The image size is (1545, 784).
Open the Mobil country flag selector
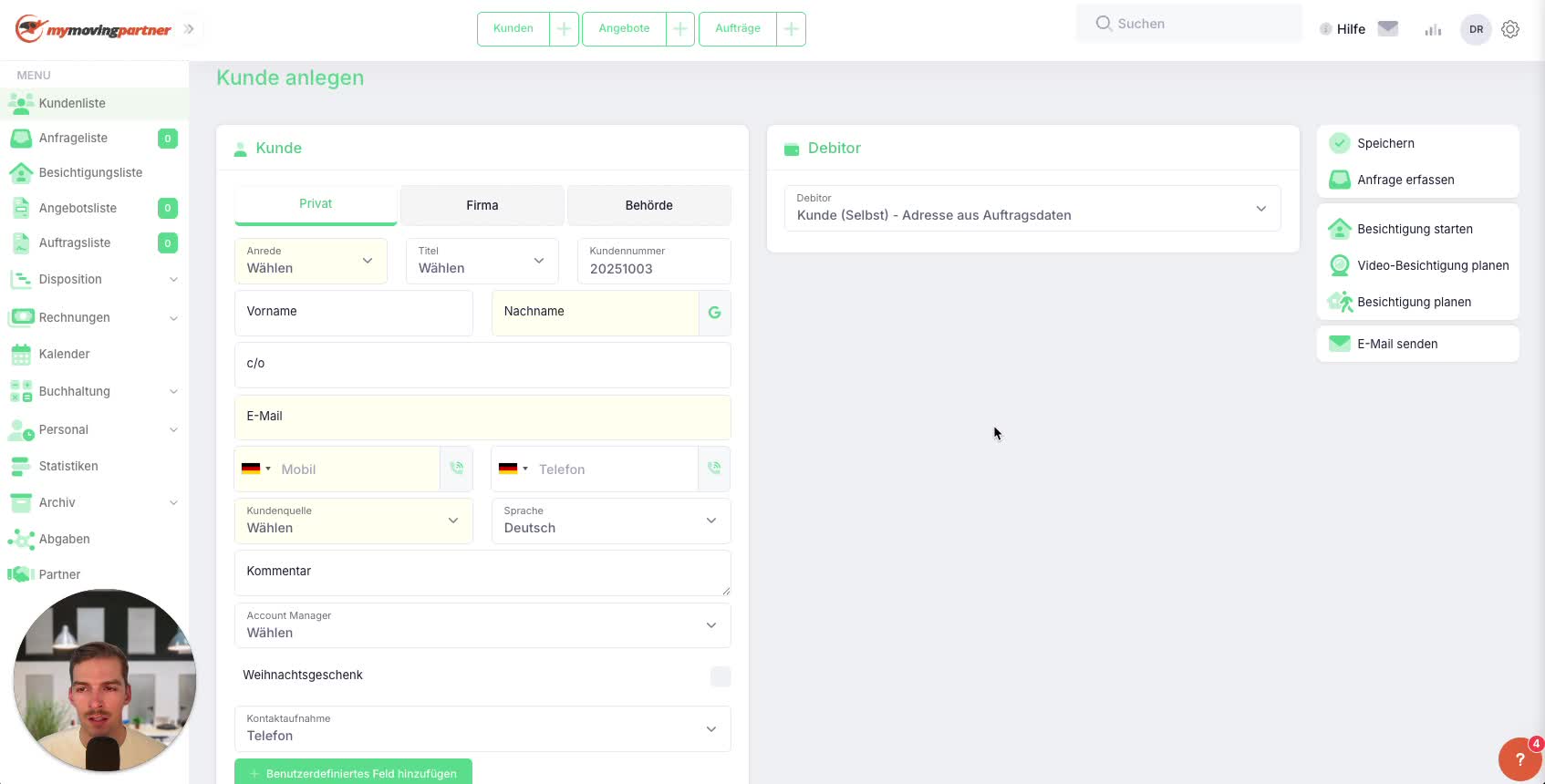pyautogui.click(x=256, y=469)
